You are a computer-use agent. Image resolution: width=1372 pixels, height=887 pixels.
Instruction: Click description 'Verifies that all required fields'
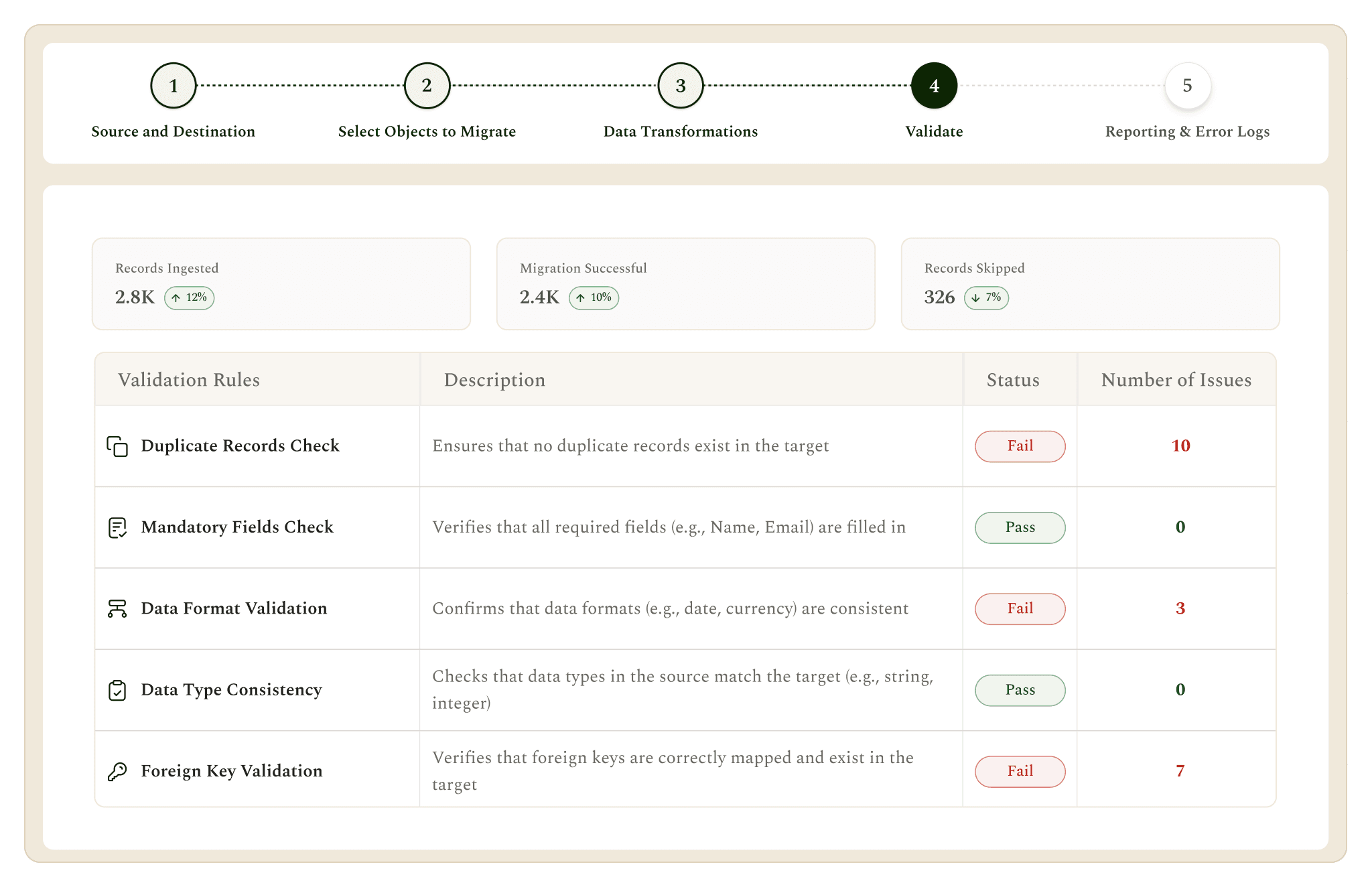tap(669, 527)
